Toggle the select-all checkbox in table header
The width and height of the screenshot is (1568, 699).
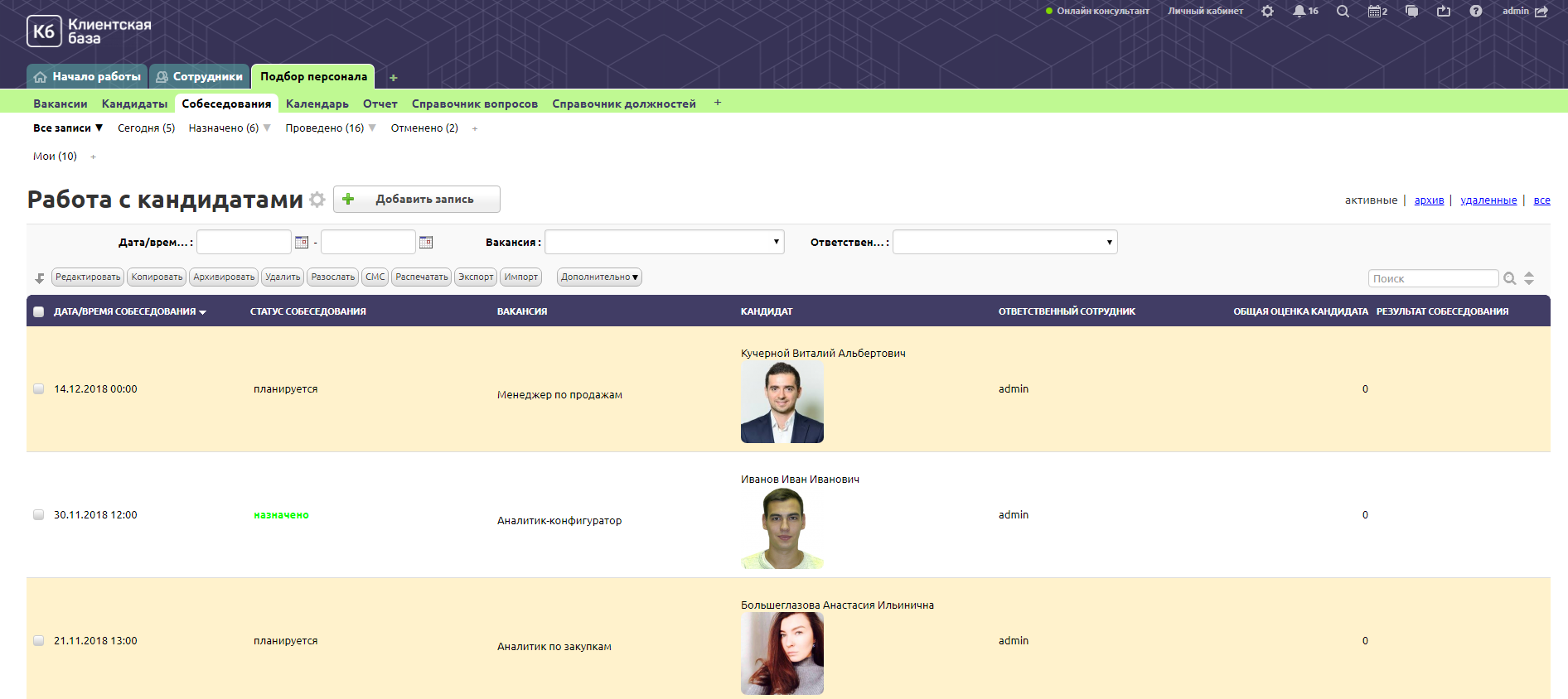[x=38, y=312]
